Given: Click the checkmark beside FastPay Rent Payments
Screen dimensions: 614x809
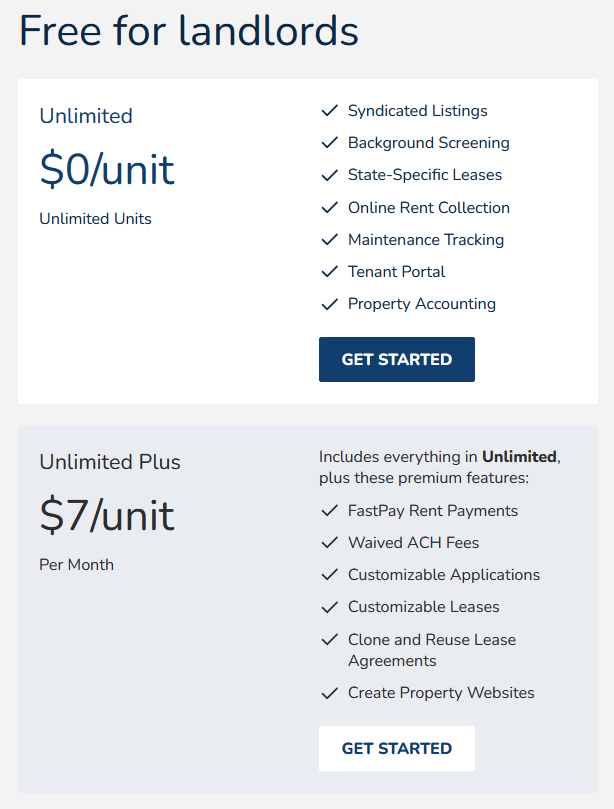Looking at the screenshot, I should click(329, 511).
